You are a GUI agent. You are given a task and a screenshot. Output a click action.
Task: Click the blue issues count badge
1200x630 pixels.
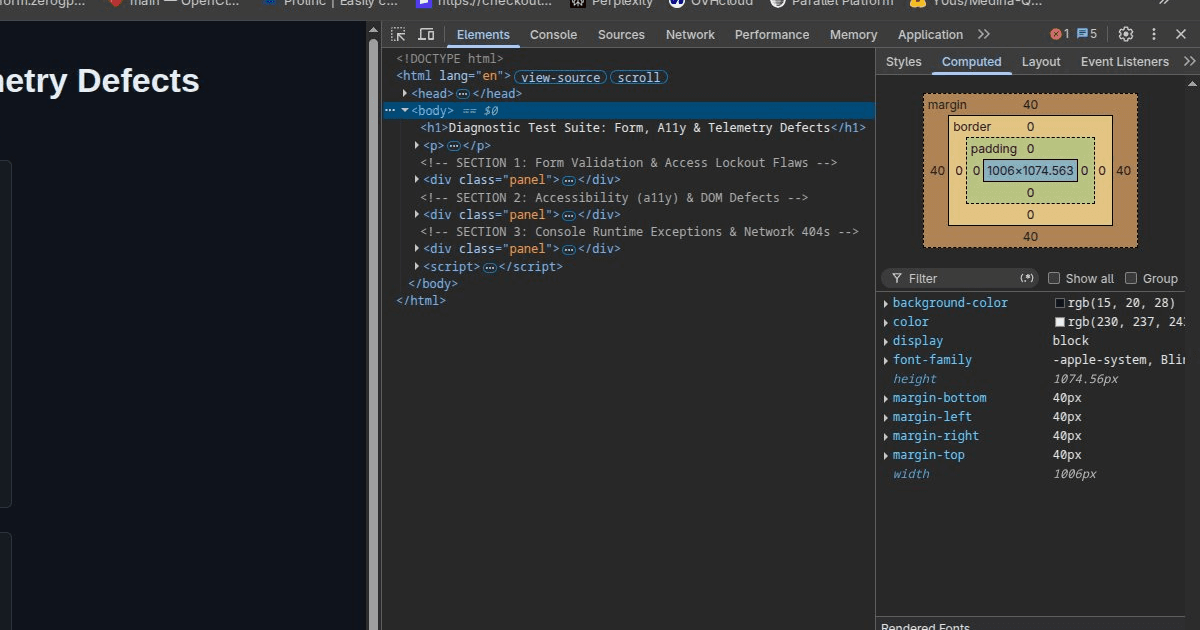pyautogui.click(x=1087, y=34)
